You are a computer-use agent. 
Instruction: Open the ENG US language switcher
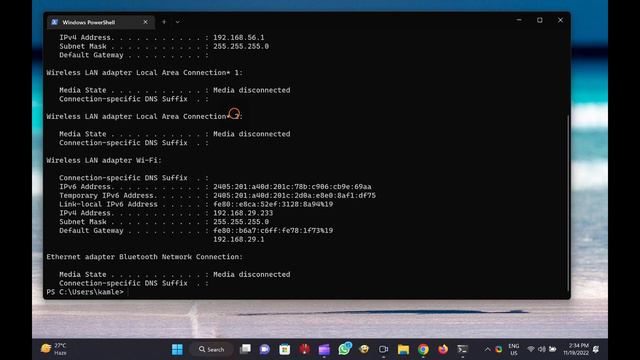coord(514,349)
